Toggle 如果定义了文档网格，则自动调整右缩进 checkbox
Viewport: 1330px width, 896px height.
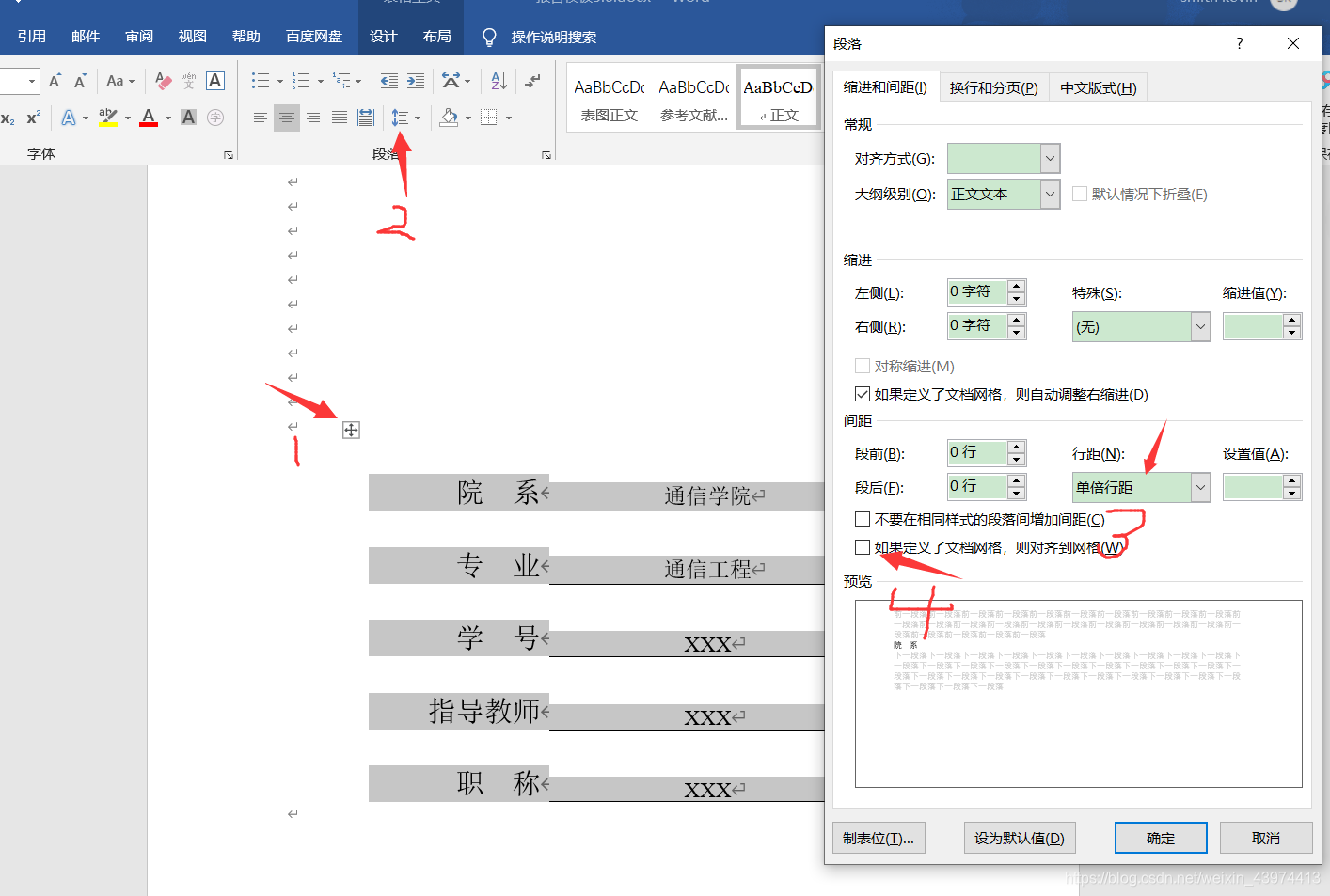pos(863,394)
